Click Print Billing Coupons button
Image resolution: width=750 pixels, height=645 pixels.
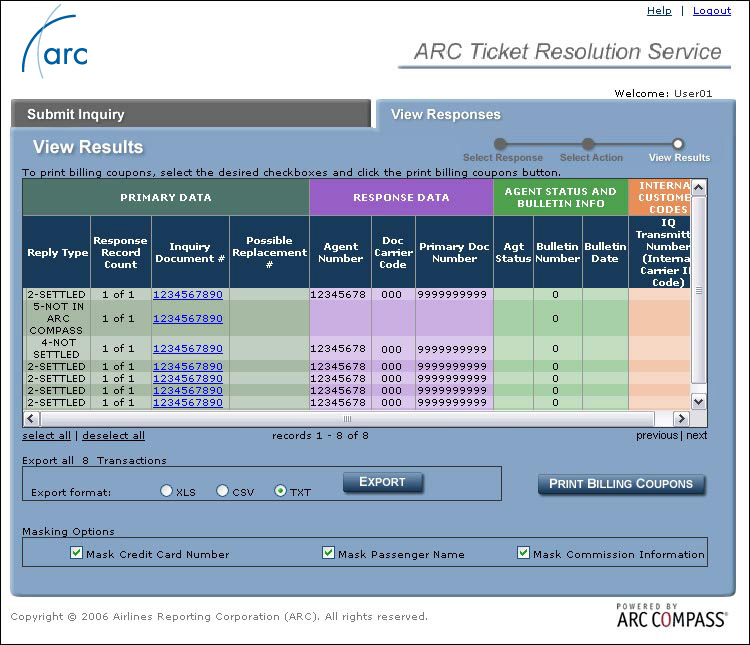(621, 484)
